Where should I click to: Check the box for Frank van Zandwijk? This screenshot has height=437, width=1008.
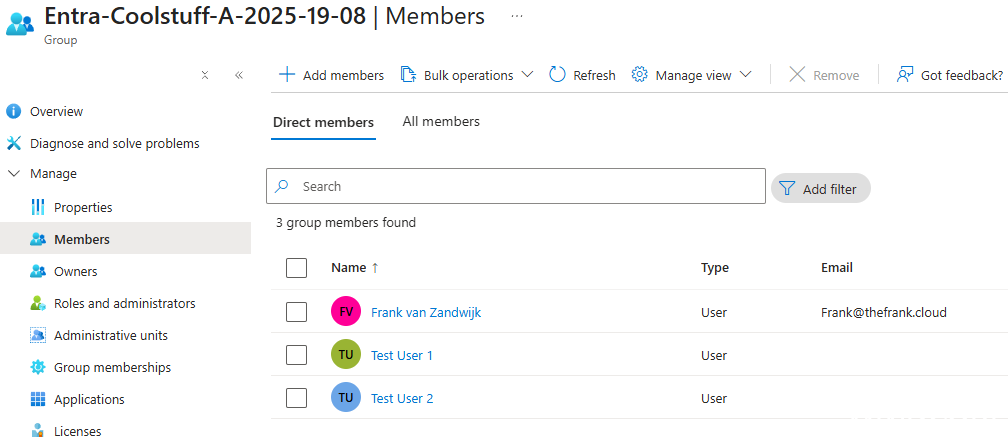tap(296, 312)
